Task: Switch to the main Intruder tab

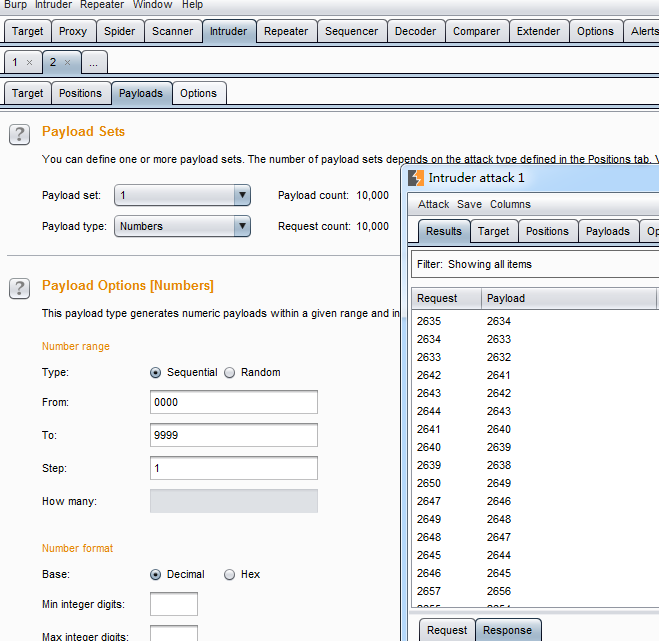Action: click(x=229, y=32)
